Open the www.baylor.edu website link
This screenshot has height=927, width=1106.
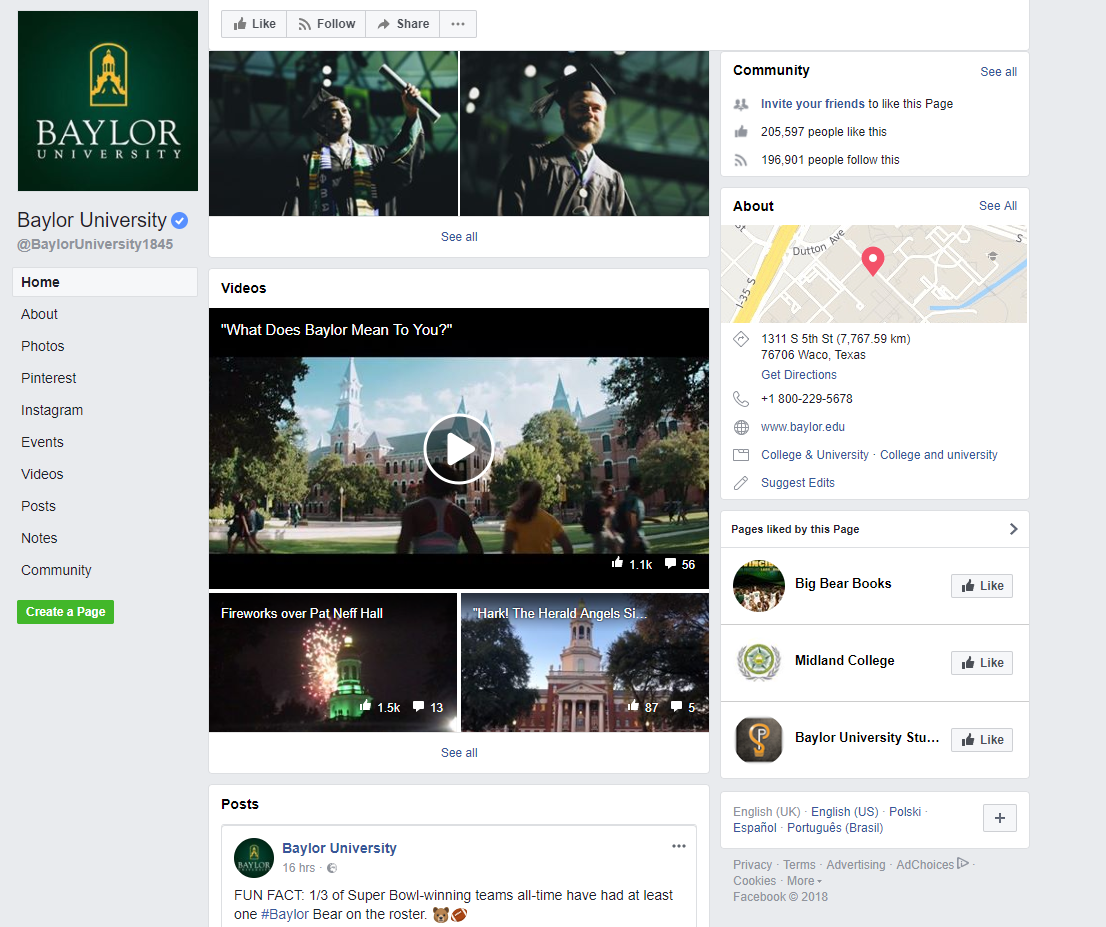pos(803,427)
